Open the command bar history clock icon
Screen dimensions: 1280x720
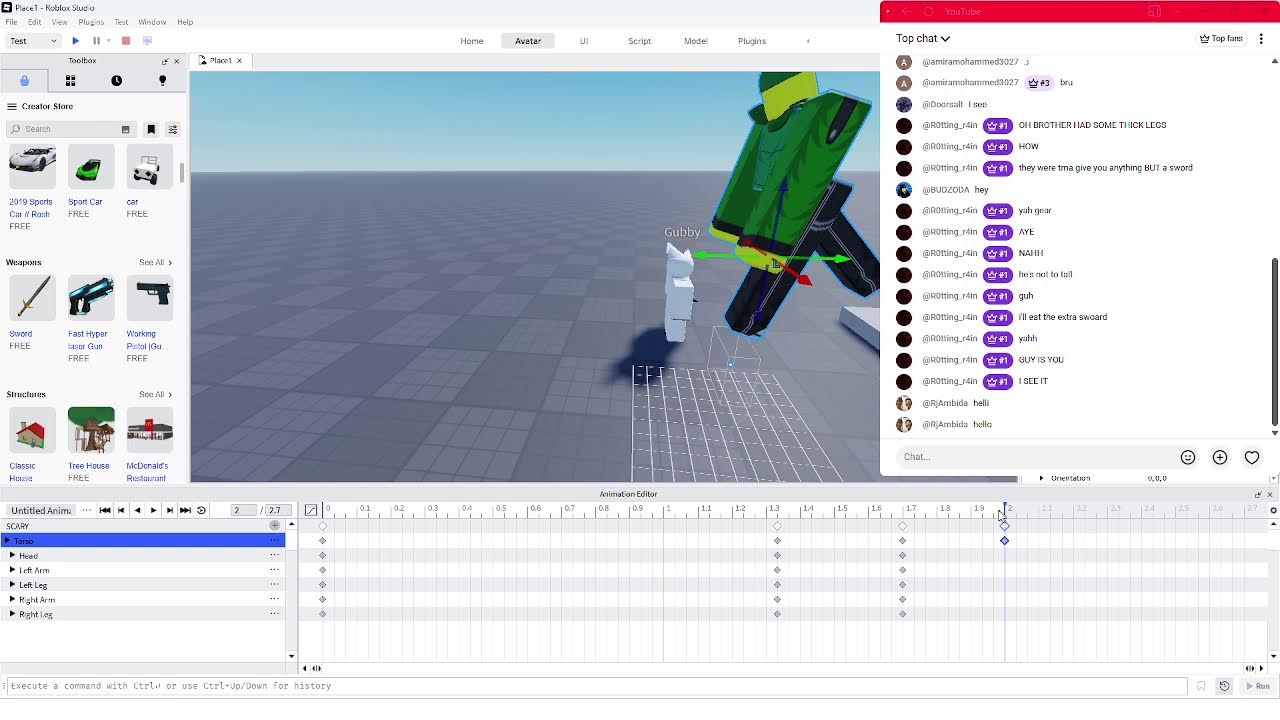[x=1224, y=686]
